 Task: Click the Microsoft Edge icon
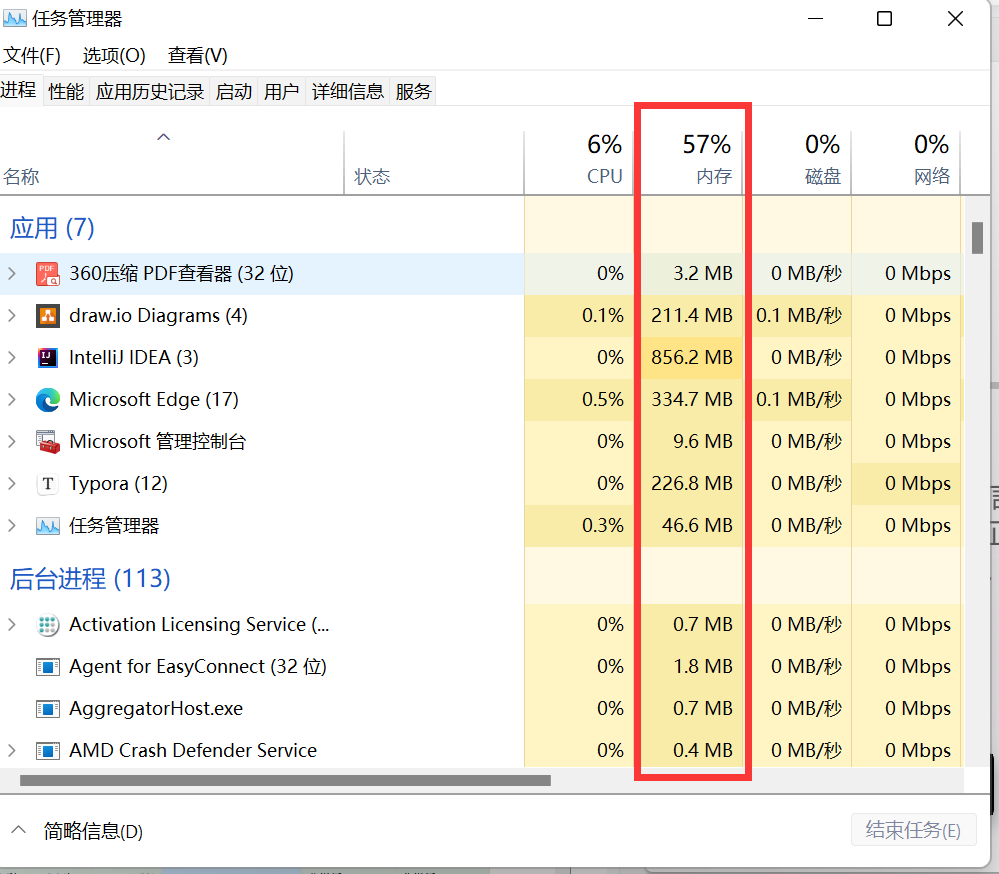tap(48, 400)
